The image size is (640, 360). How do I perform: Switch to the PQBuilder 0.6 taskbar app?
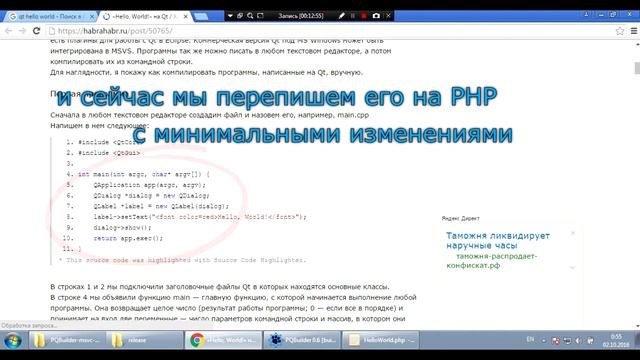pos(302,340)
